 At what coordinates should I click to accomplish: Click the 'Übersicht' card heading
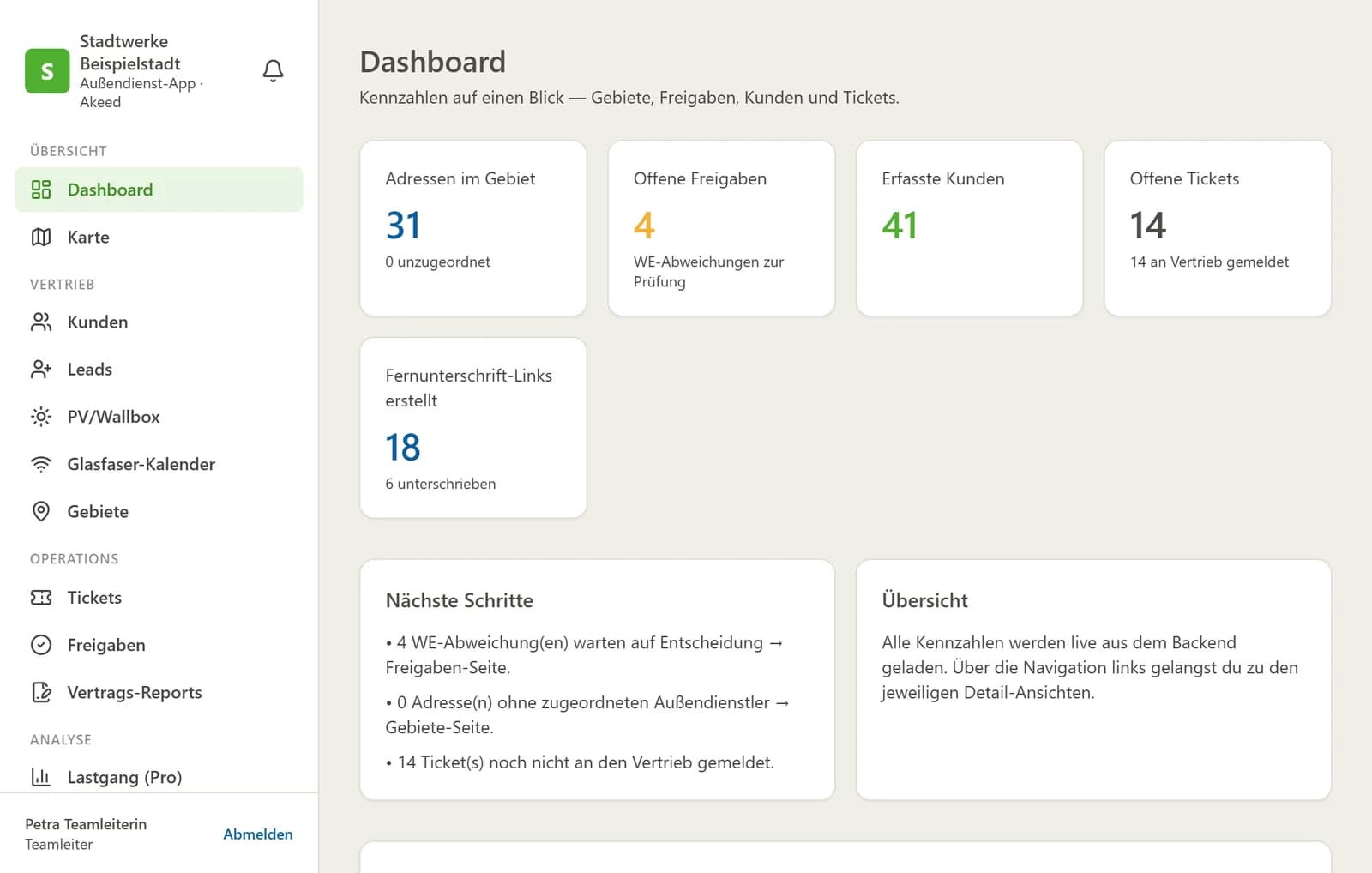[x=924, y=600]
